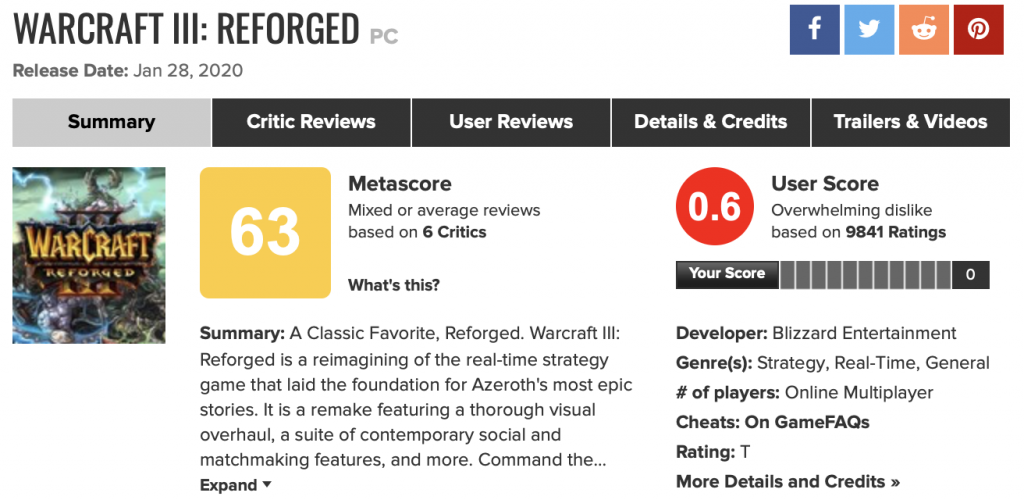
Task: Click the red 0.6 User Score circle
Action: coord(715,208)
